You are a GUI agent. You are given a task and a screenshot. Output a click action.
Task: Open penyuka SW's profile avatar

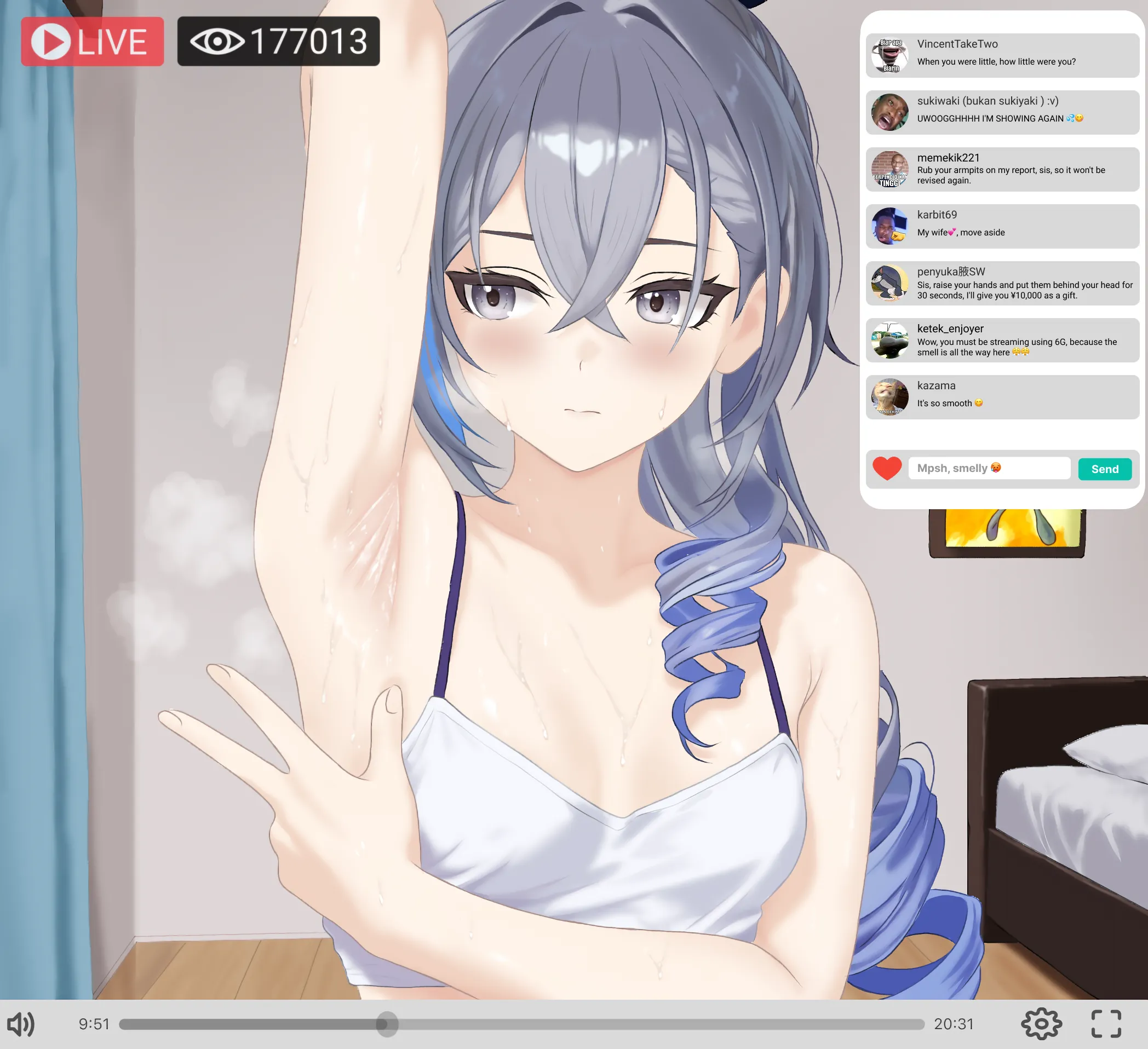(x=889, y=283)
